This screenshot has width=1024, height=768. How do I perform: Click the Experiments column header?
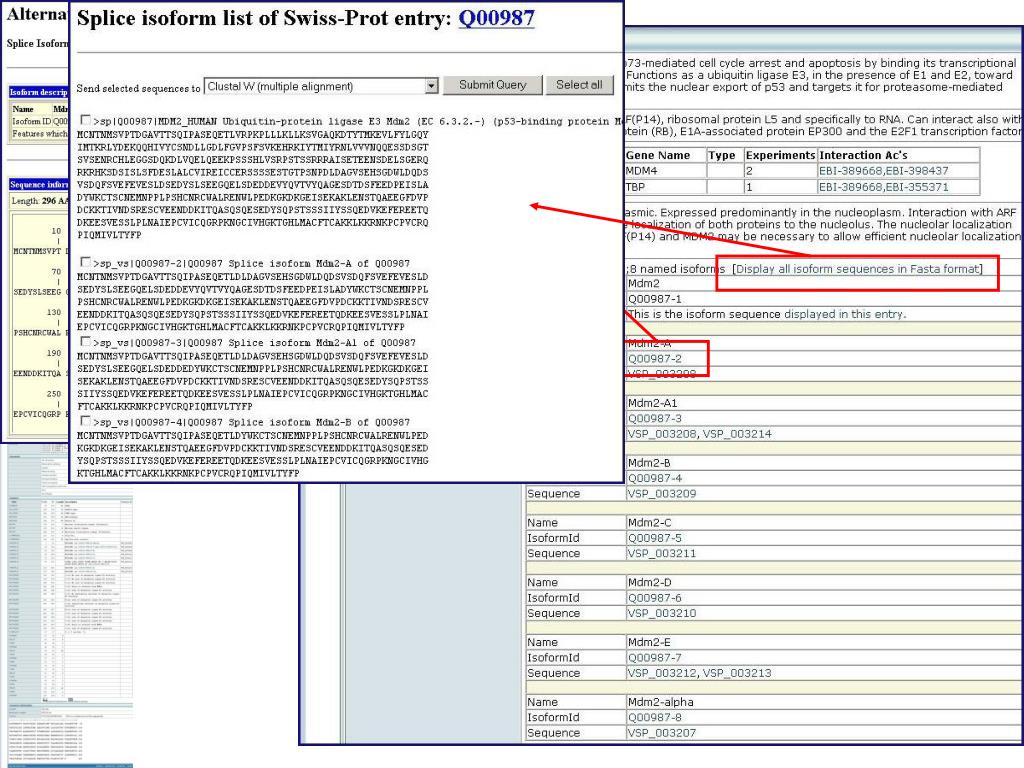tap(780, 155)
